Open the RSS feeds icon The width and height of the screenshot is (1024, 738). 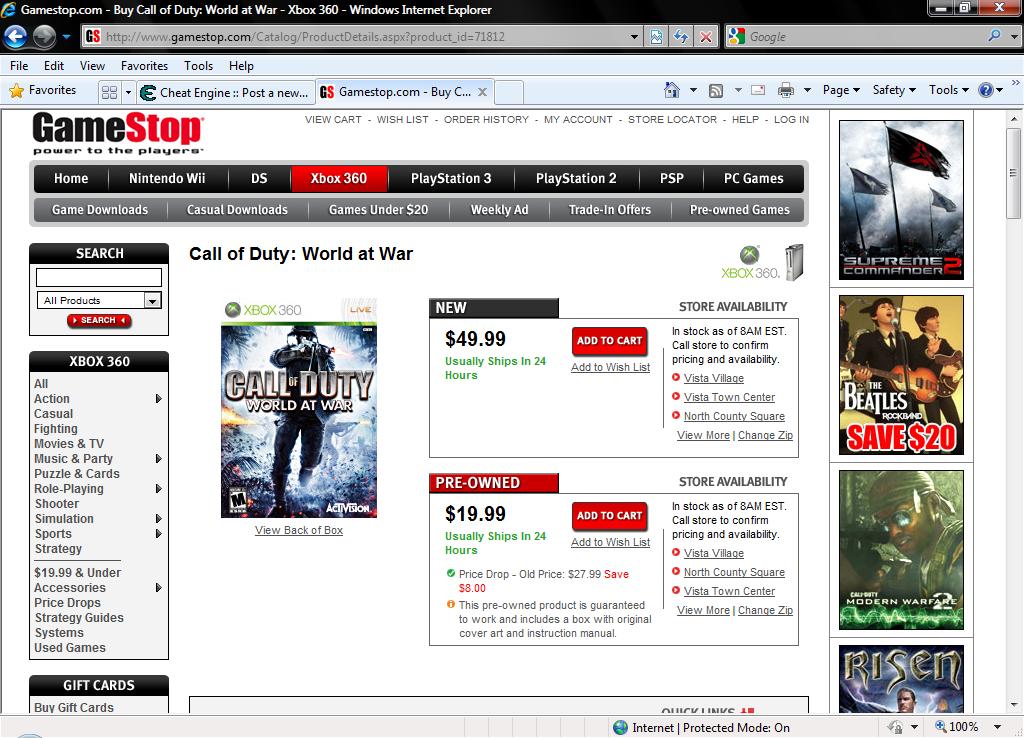coord(716,90)
